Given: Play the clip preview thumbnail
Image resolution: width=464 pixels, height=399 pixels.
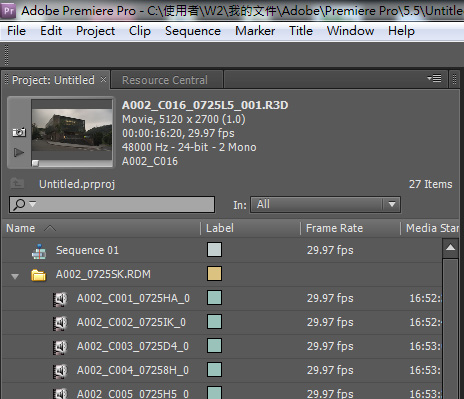Looking at the screenshot, I should pos(19,153).
